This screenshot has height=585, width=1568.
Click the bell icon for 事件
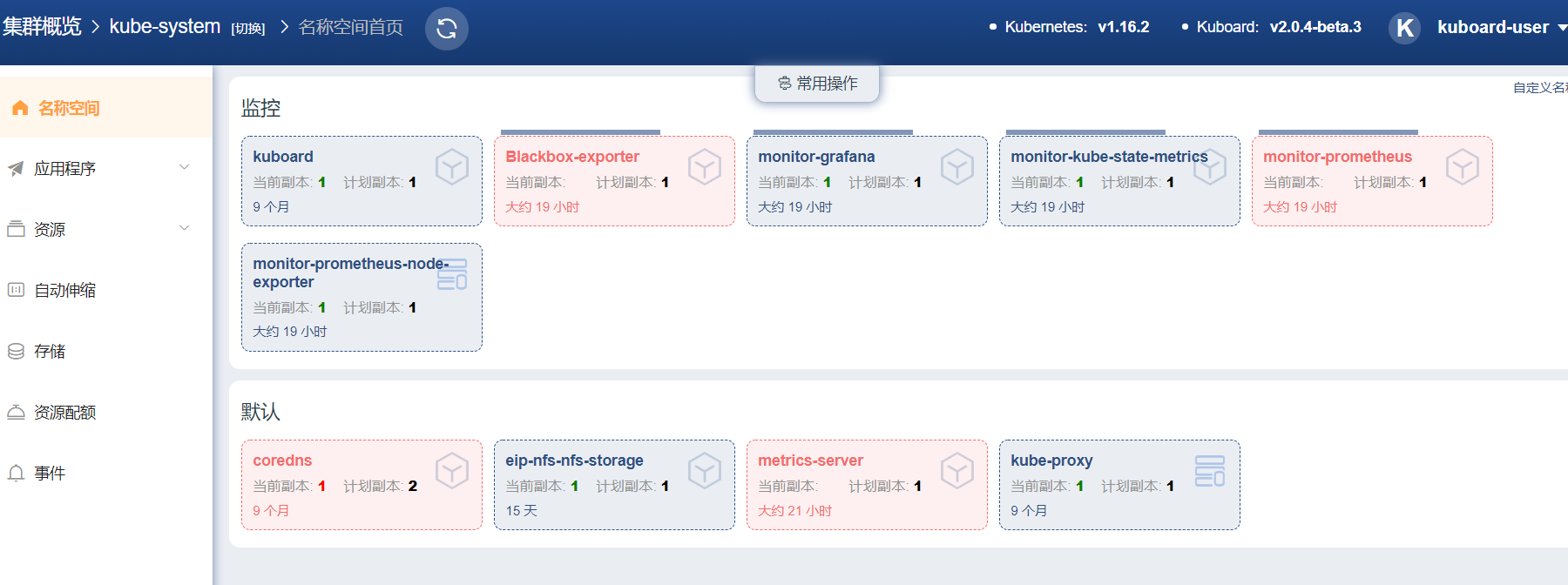point(16,473)
